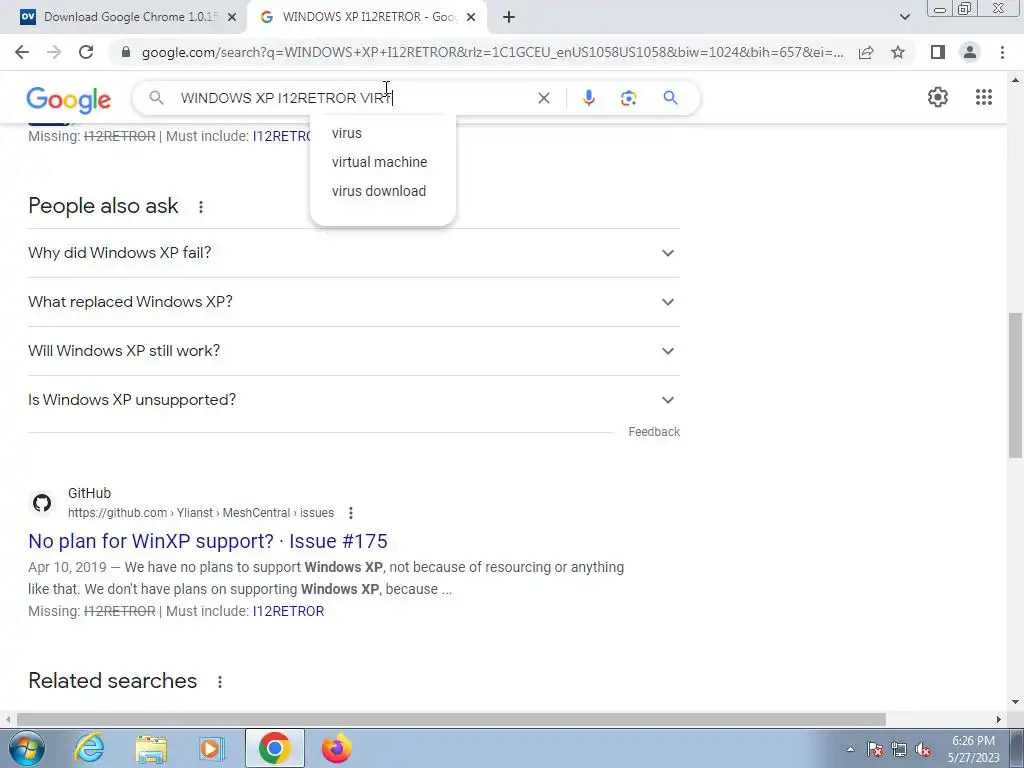
Task: Open the GitHub favicon result
Action: 42,503
